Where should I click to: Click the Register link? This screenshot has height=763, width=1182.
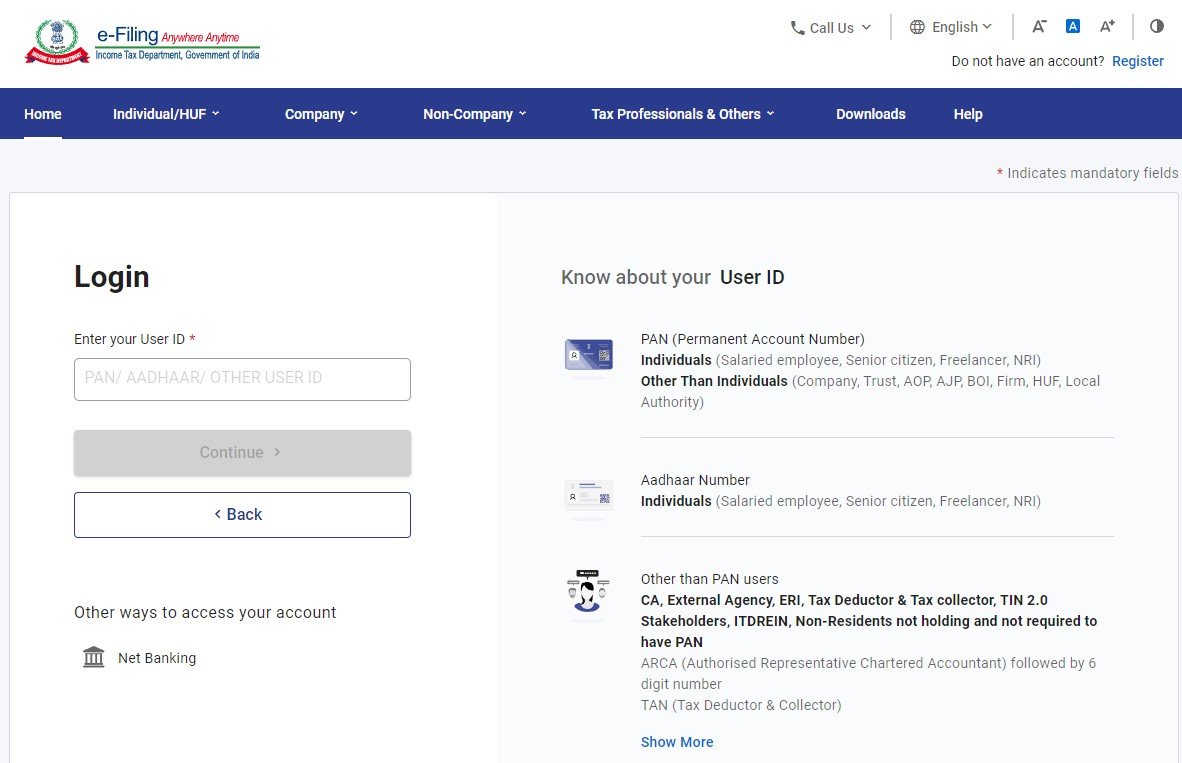(1138, 61)
